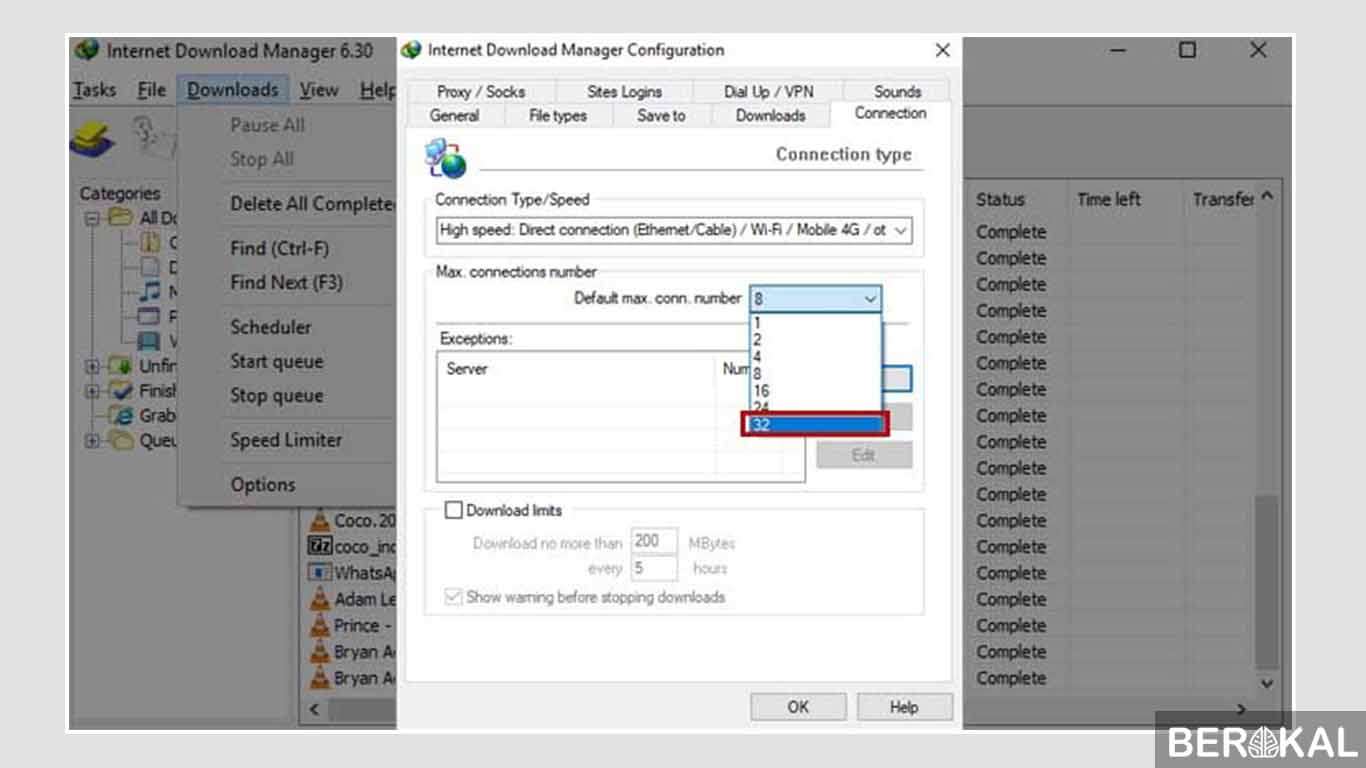
Task: Switch to the General tab
Action: pyautogui.click(x=455, y=115)
